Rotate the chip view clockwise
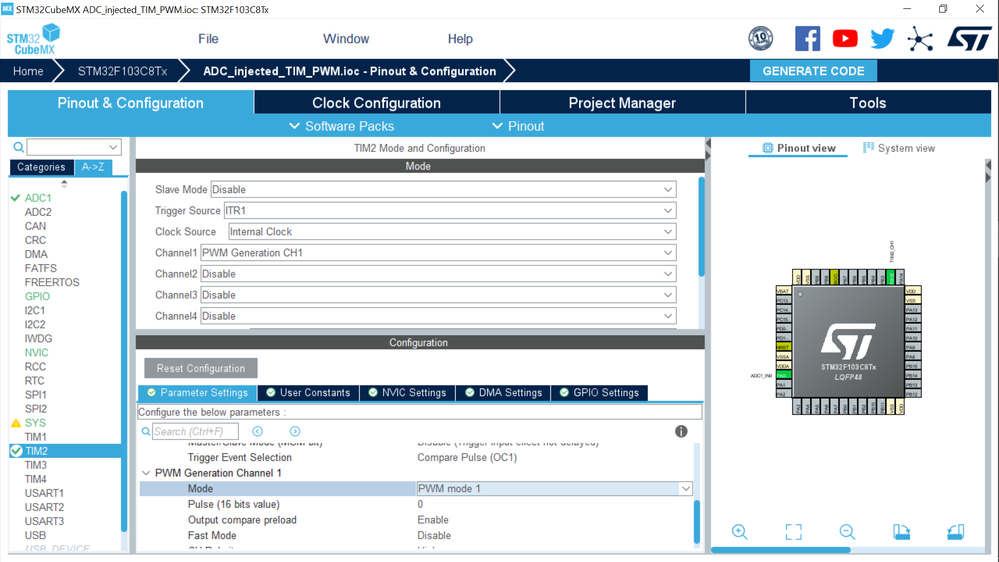 click(x=901, y=531)
